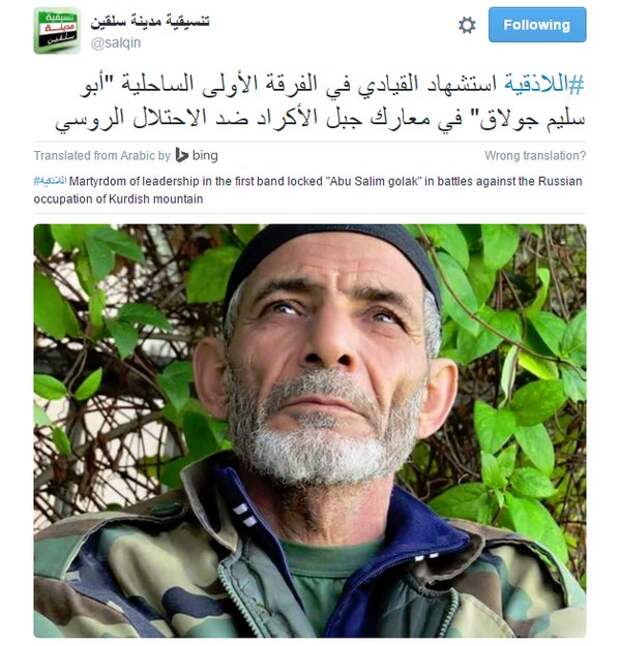
Task: Open the attached photo of the bearded man
Action: point(310,431)
